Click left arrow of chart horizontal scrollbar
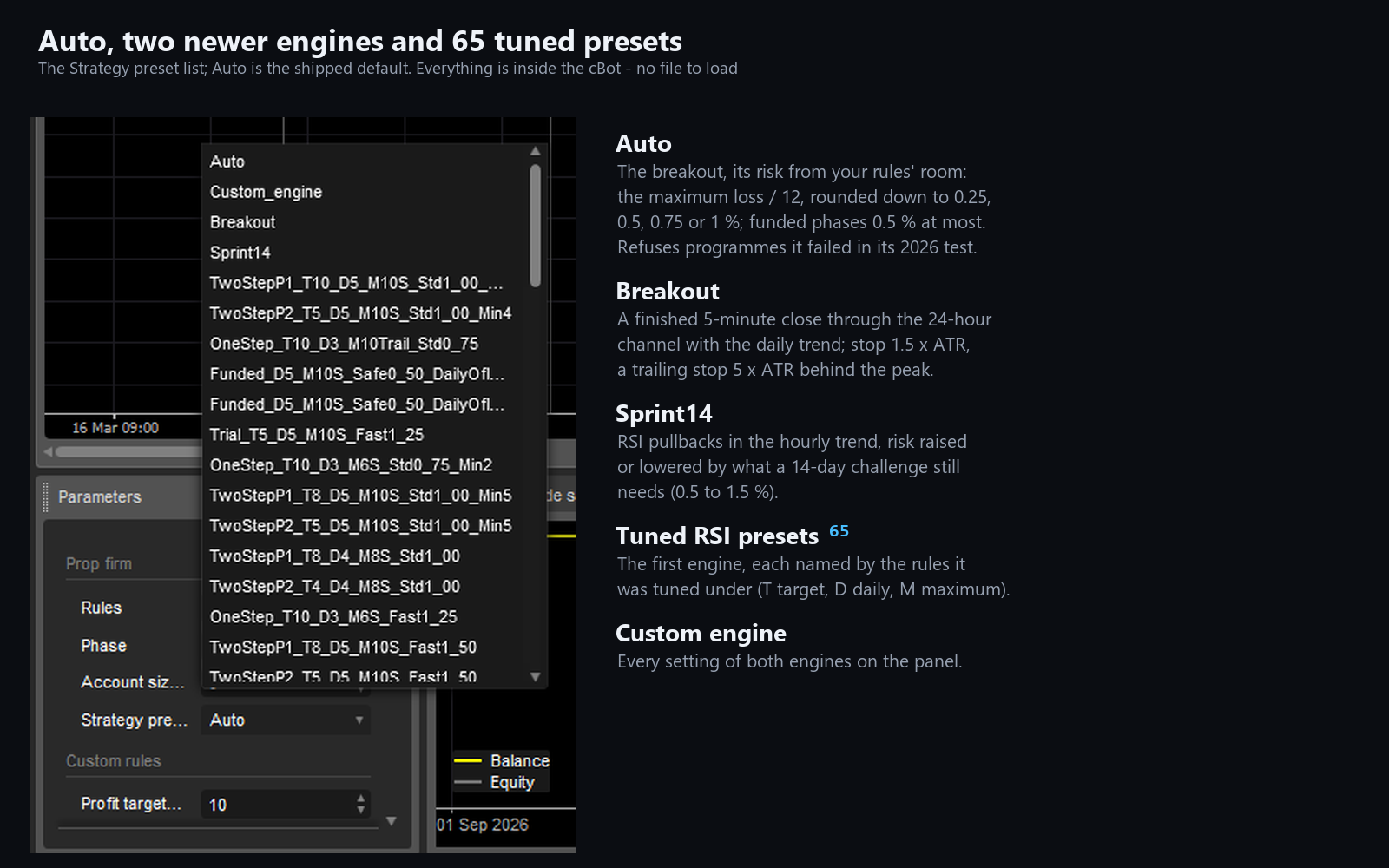Screen dimensions: 1389x868 tap(49, 451)
